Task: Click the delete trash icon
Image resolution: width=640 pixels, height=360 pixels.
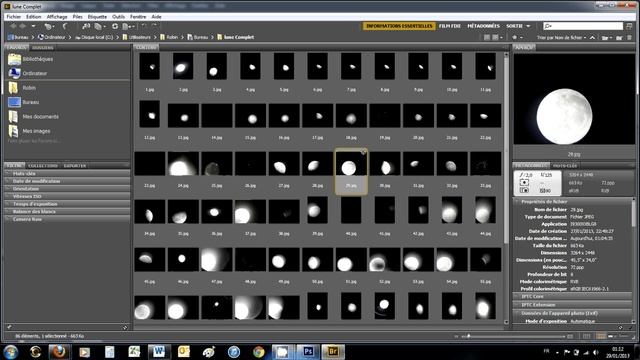Action: pos(629,37)
